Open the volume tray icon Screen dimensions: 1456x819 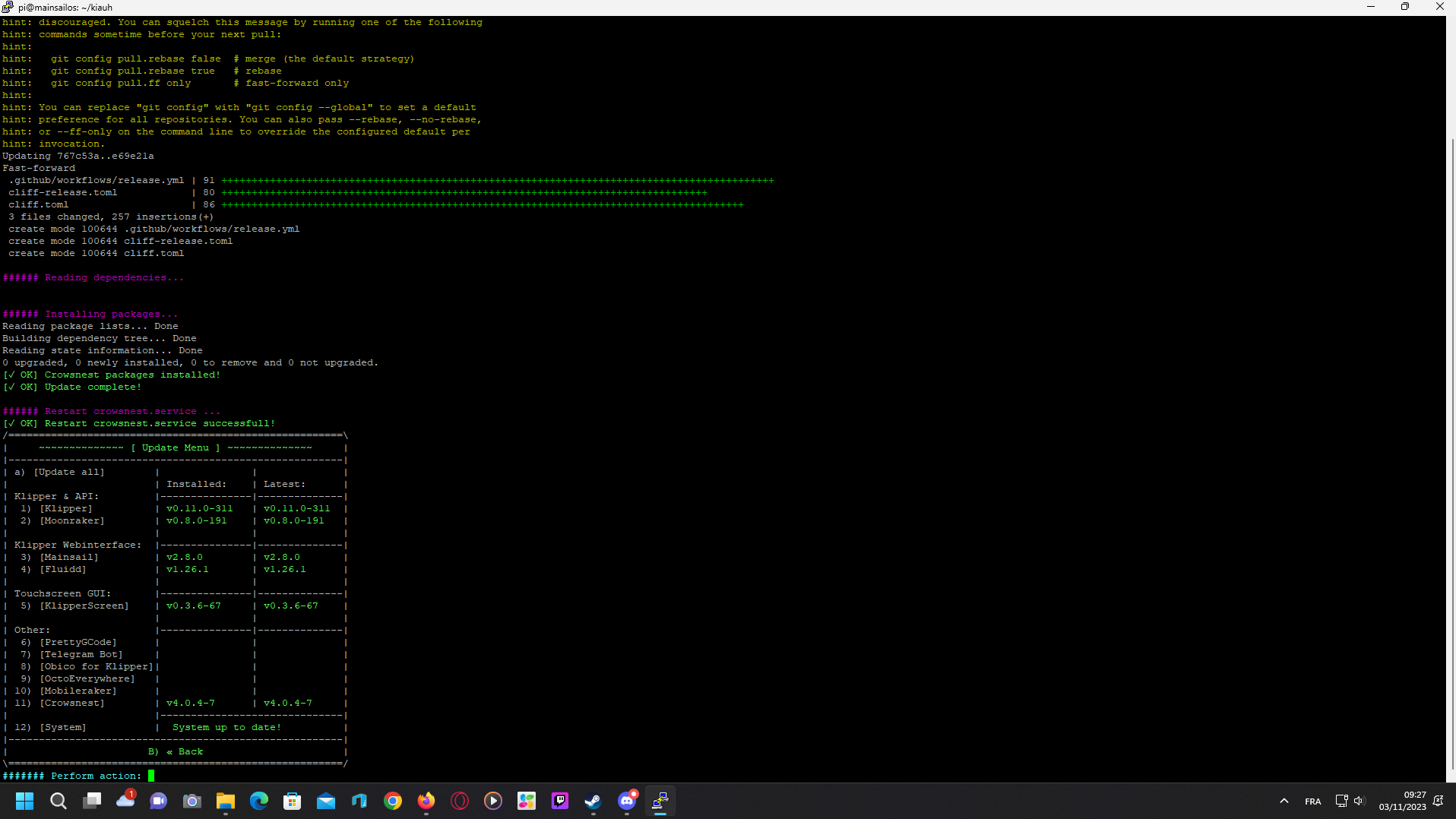tap(1359, 801)
